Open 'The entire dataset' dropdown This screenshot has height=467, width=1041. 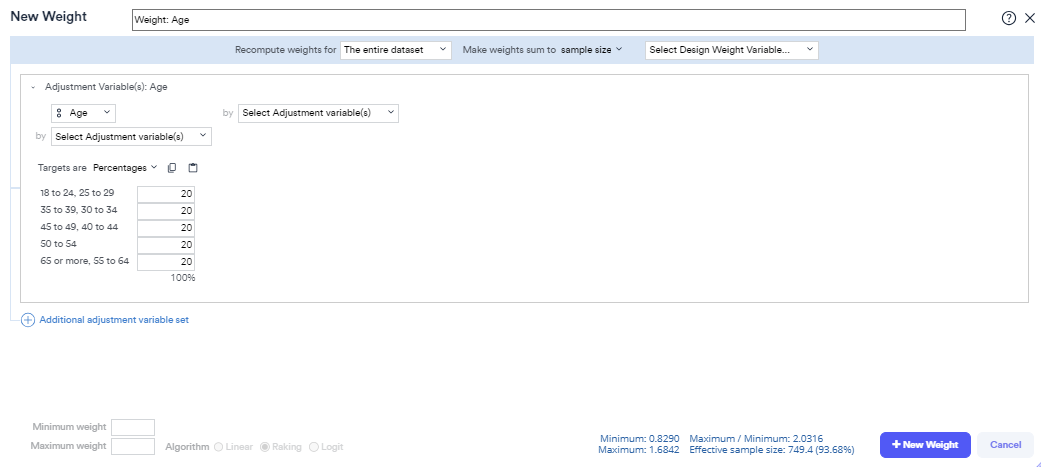[x=396, y=50]
